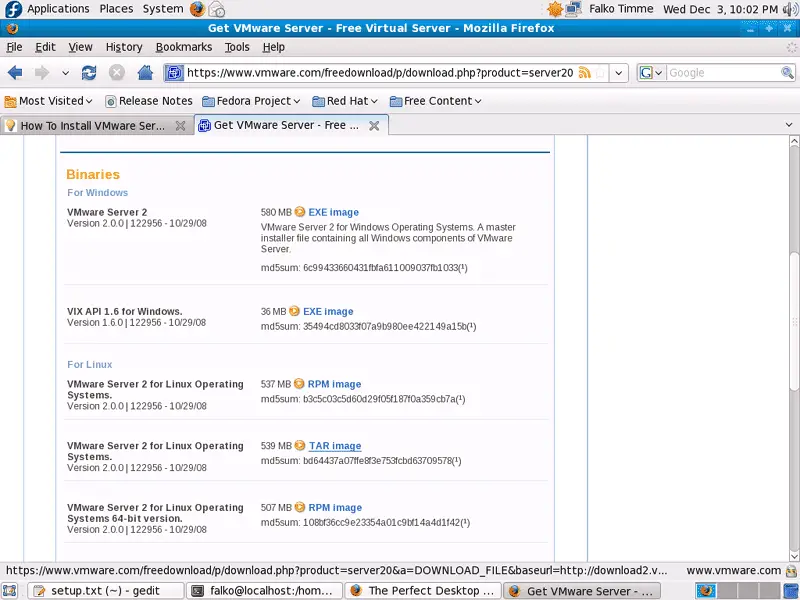Open the File menu
The image size is (800, 600).
click(14, 47)
